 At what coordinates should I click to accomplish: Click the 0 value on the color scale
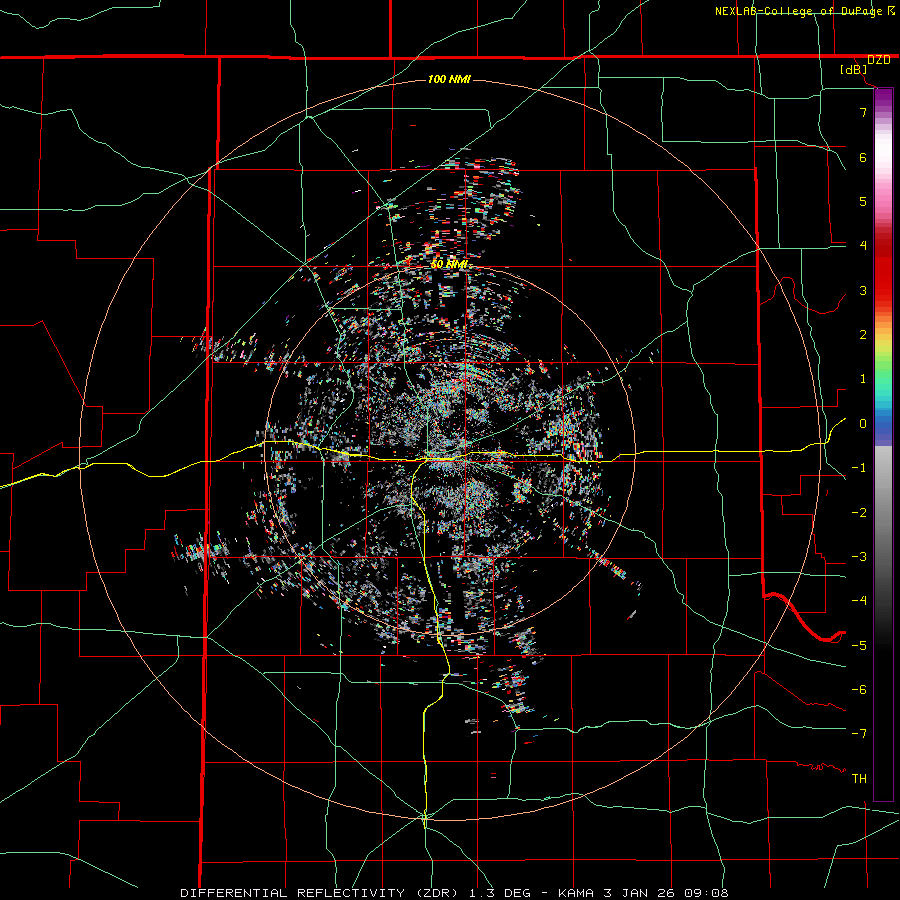point(863,424)
